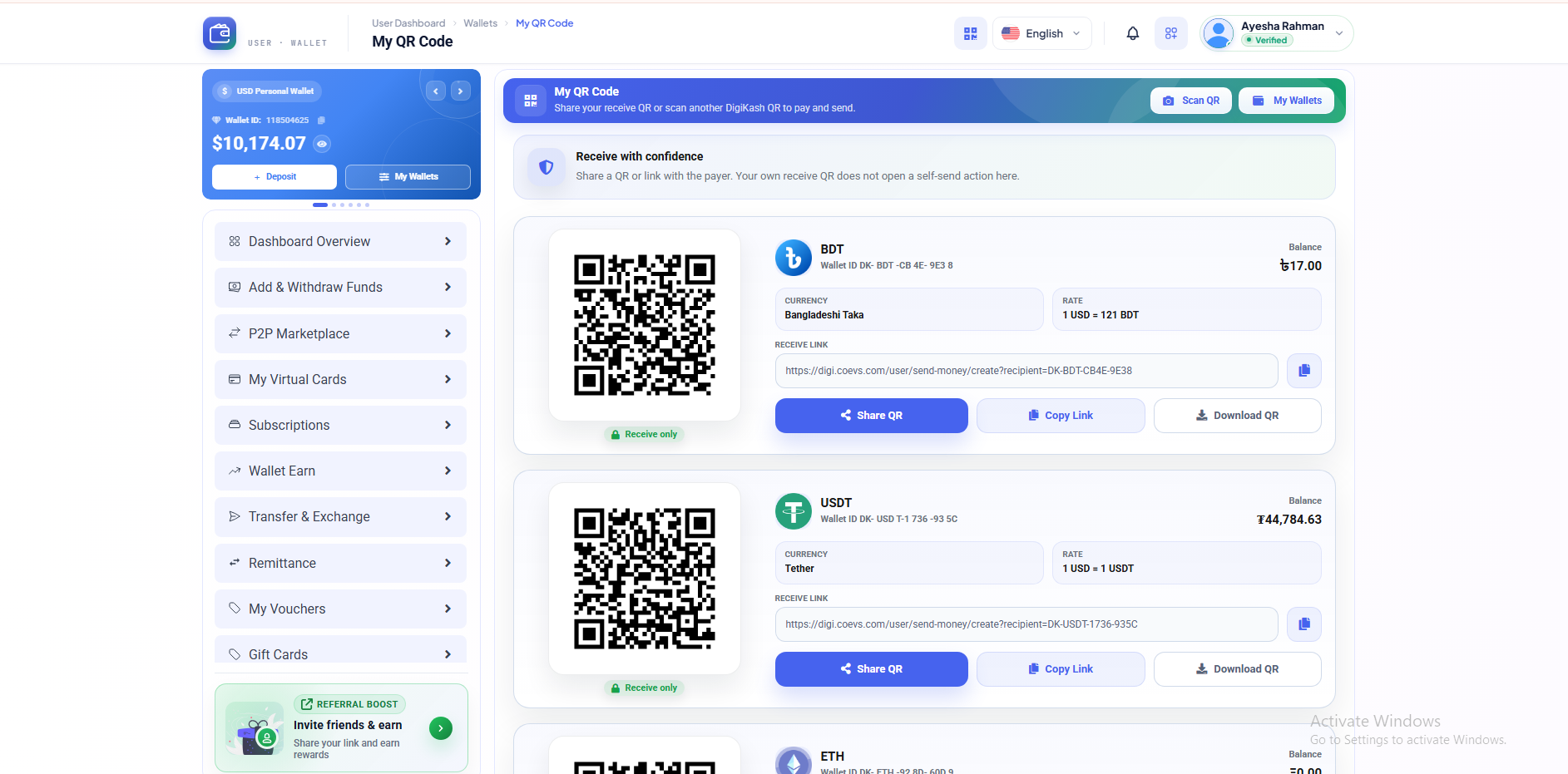Expand Wallet Earn chevron
This screenshot has height=774, width=1568.
click(x=448, y=471)
